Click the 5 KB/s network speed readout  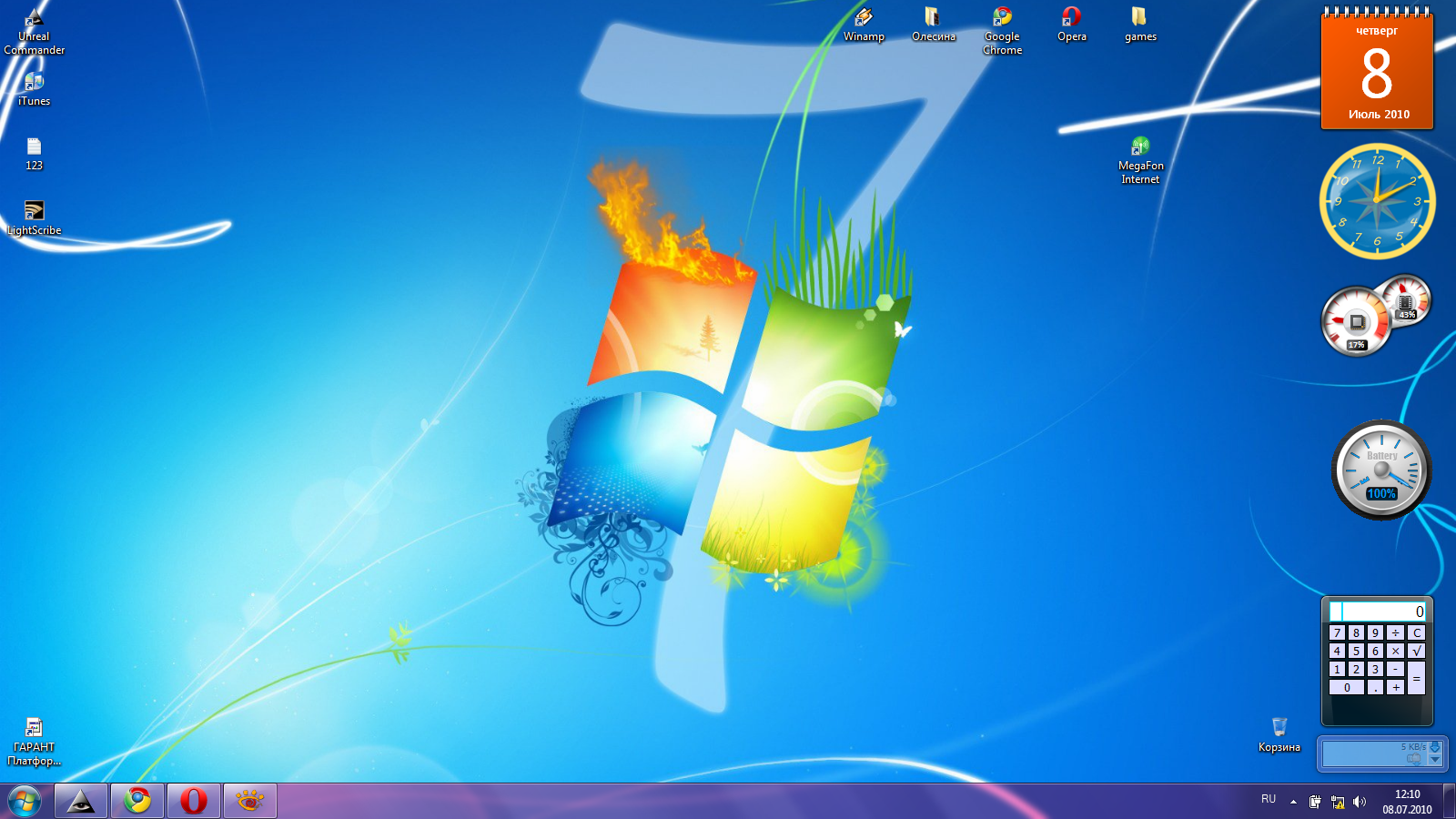(x=1413, y=746)
